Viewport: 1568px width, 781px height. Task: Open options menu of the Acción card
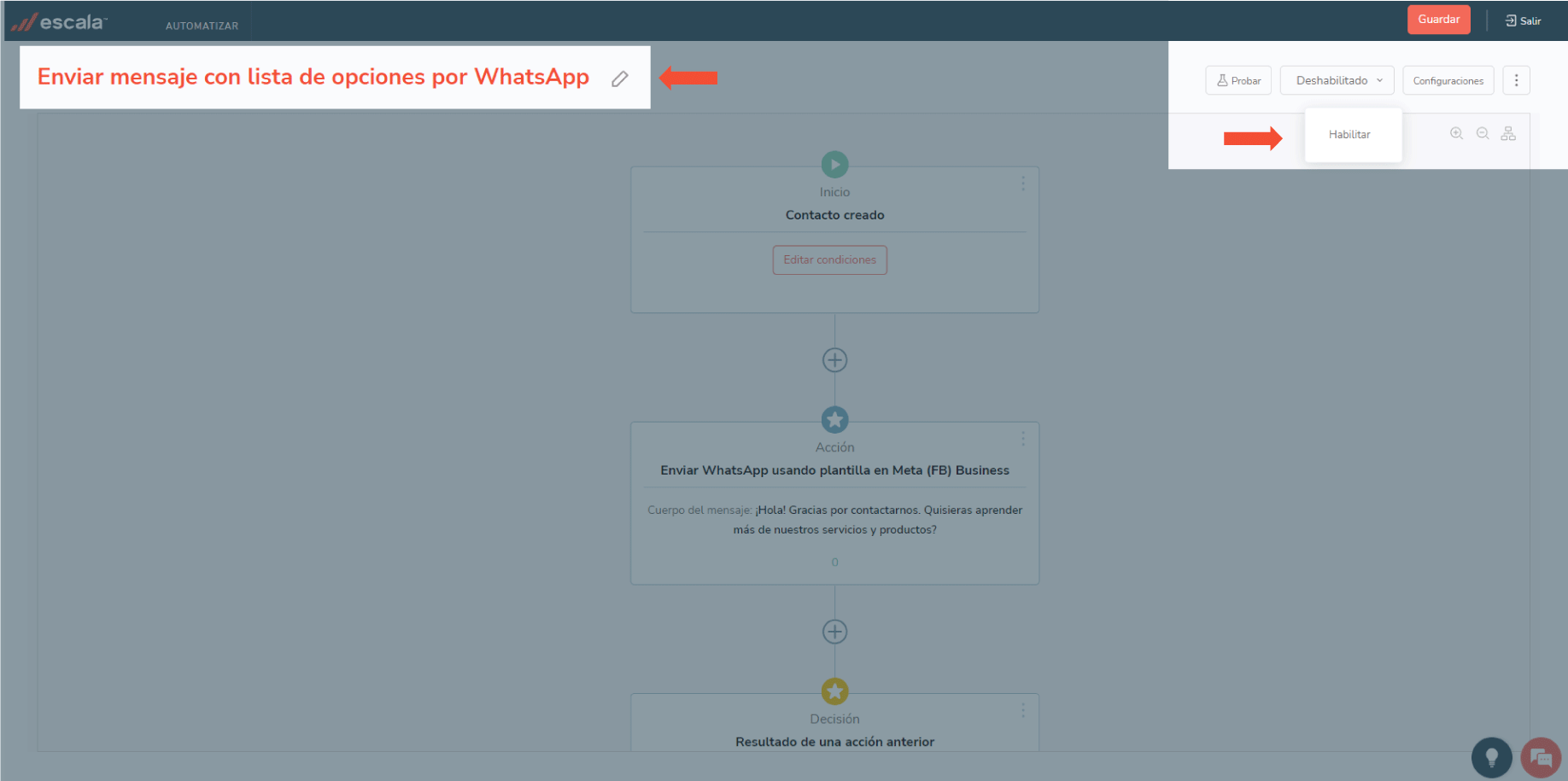[1022, 439]
